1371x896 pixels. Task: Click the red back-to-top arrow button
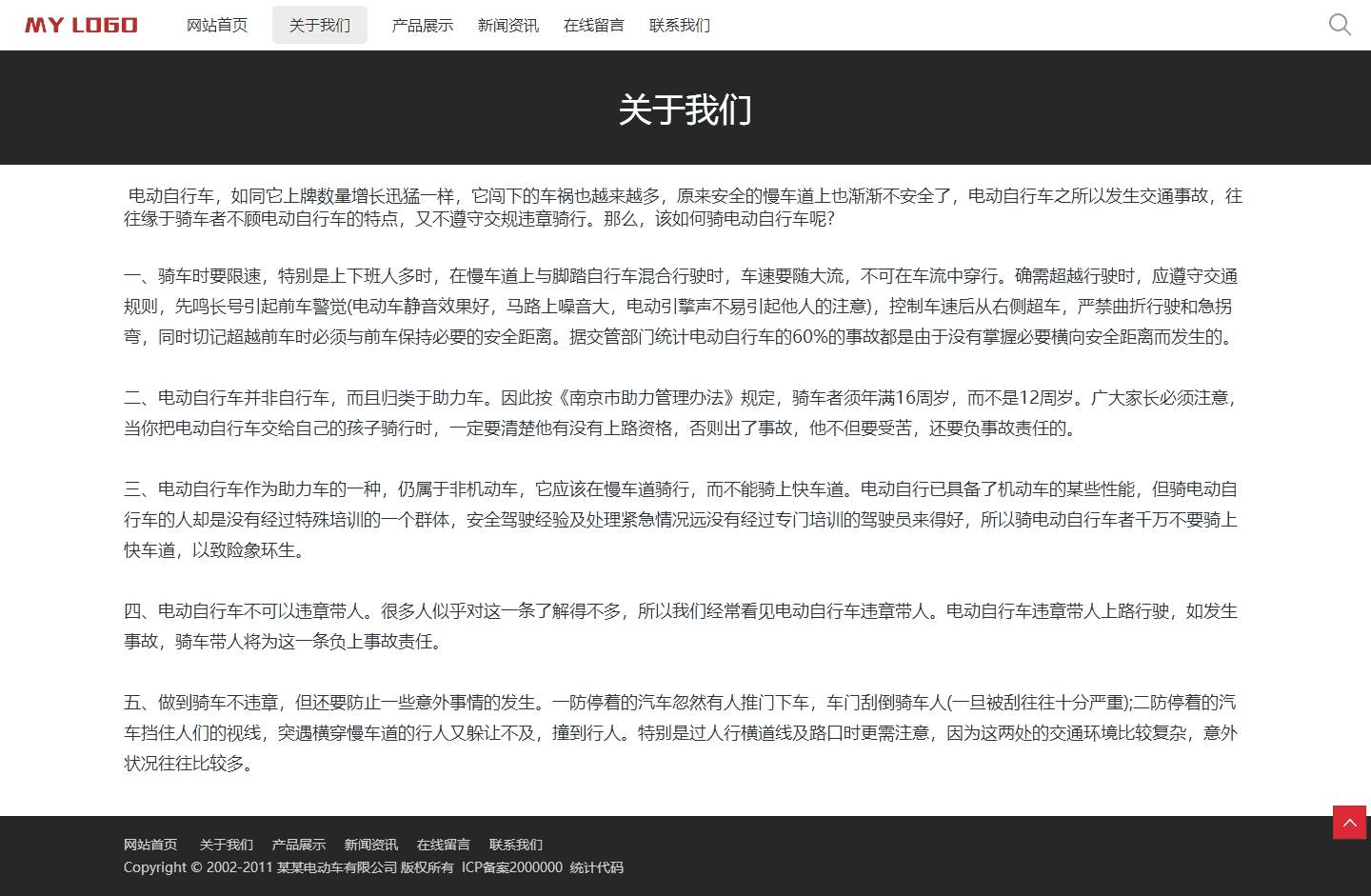click(1349, 823)
